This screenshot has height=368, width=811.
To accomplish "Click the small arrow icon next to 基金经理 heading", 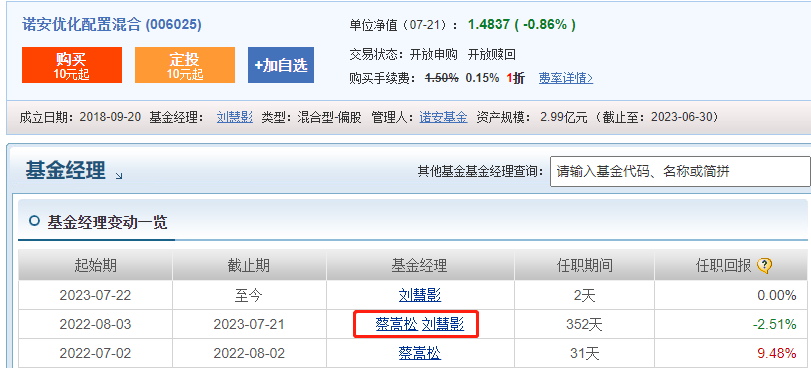I will 119,176.
